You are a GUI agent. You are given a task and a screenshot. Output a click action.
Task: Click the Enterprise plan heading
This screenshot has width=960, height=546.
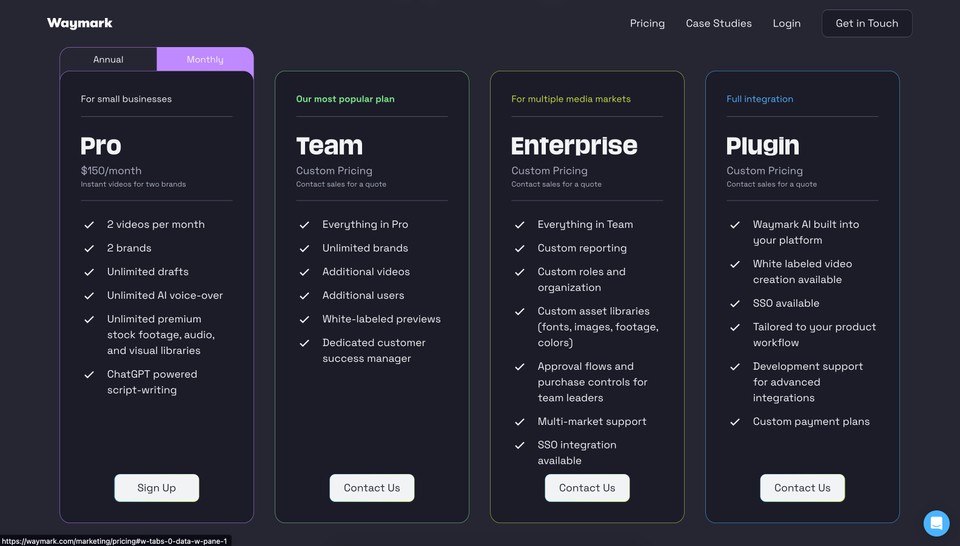tap(574, 146)
